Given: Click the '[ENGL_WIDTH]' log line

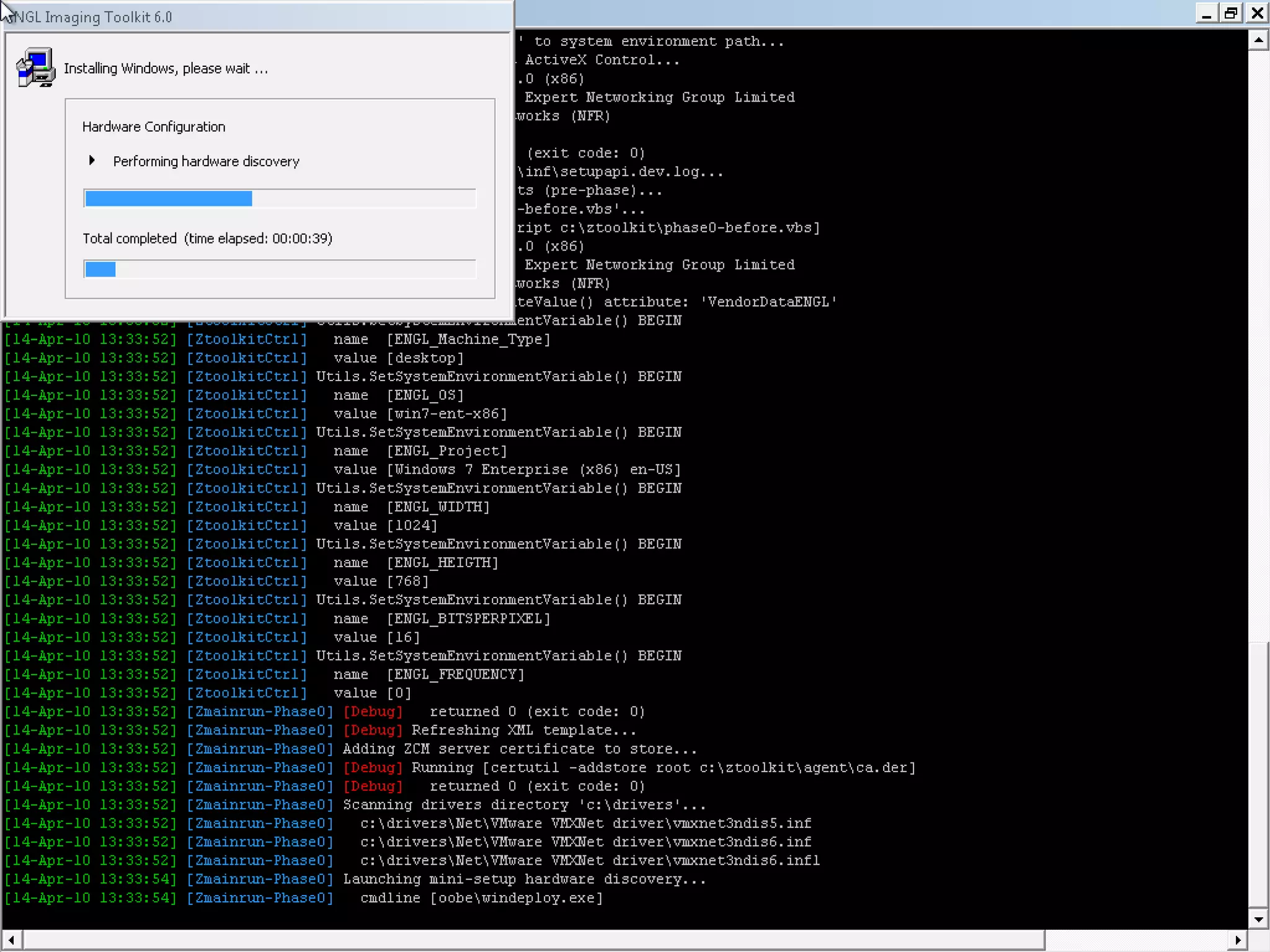Looking at the screenshot, I should [x=411, y=507].
